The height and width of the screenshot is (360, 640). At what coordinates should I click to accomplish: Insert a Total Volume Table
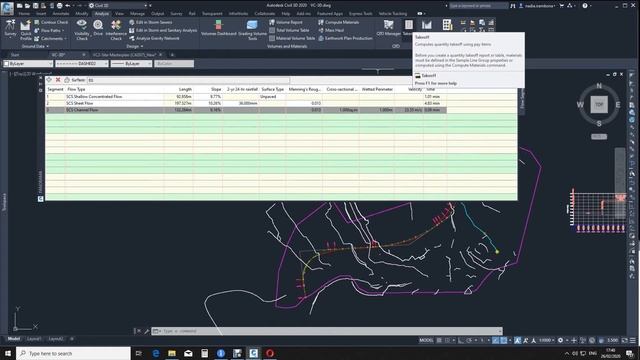(x=289, y=30)
